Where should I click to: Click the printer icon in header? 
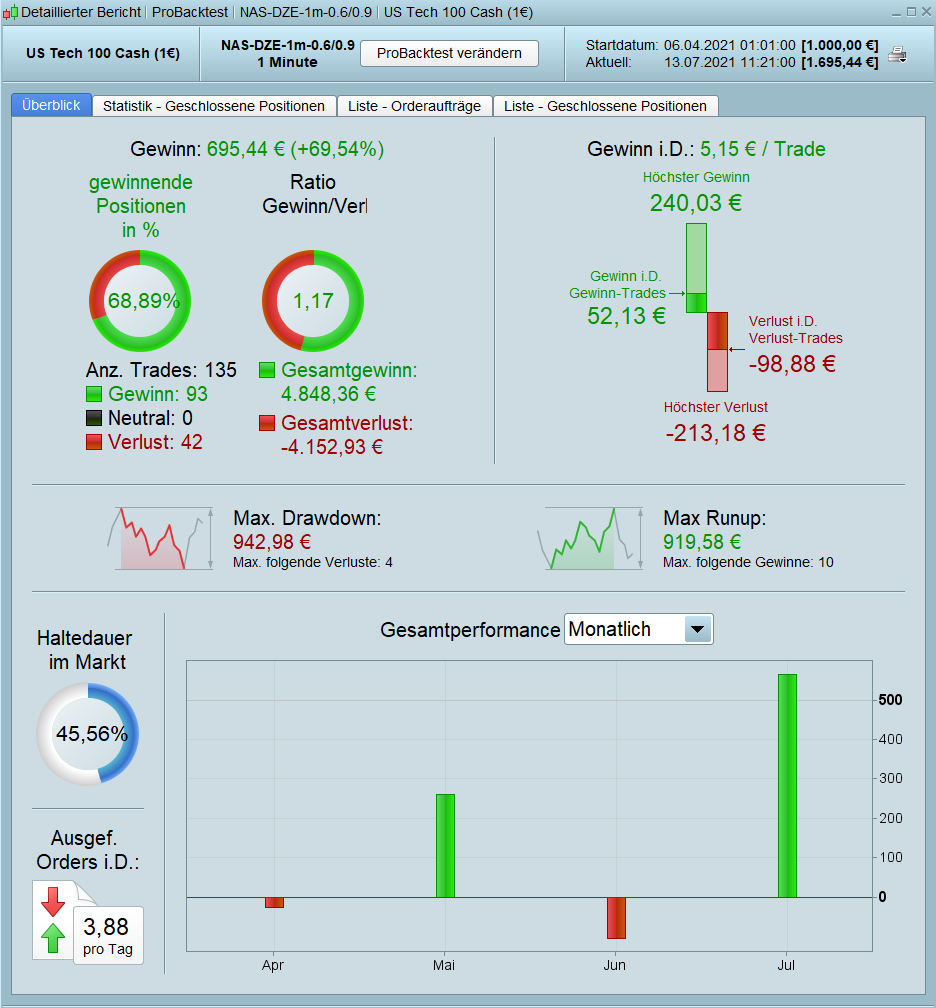point(897,55)
